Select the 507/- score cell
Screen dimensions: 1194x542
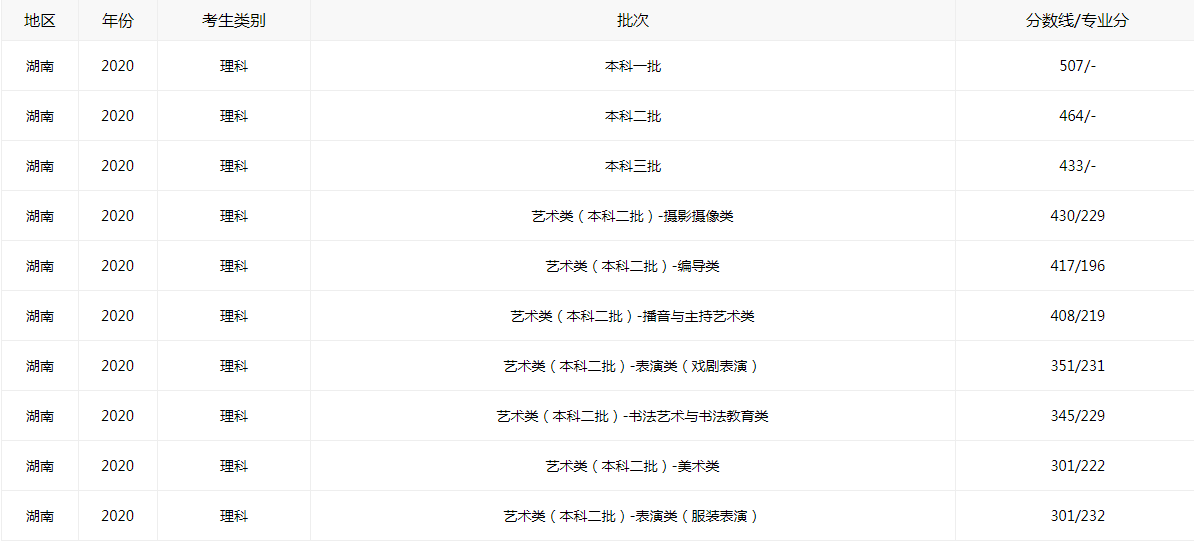1077,66
